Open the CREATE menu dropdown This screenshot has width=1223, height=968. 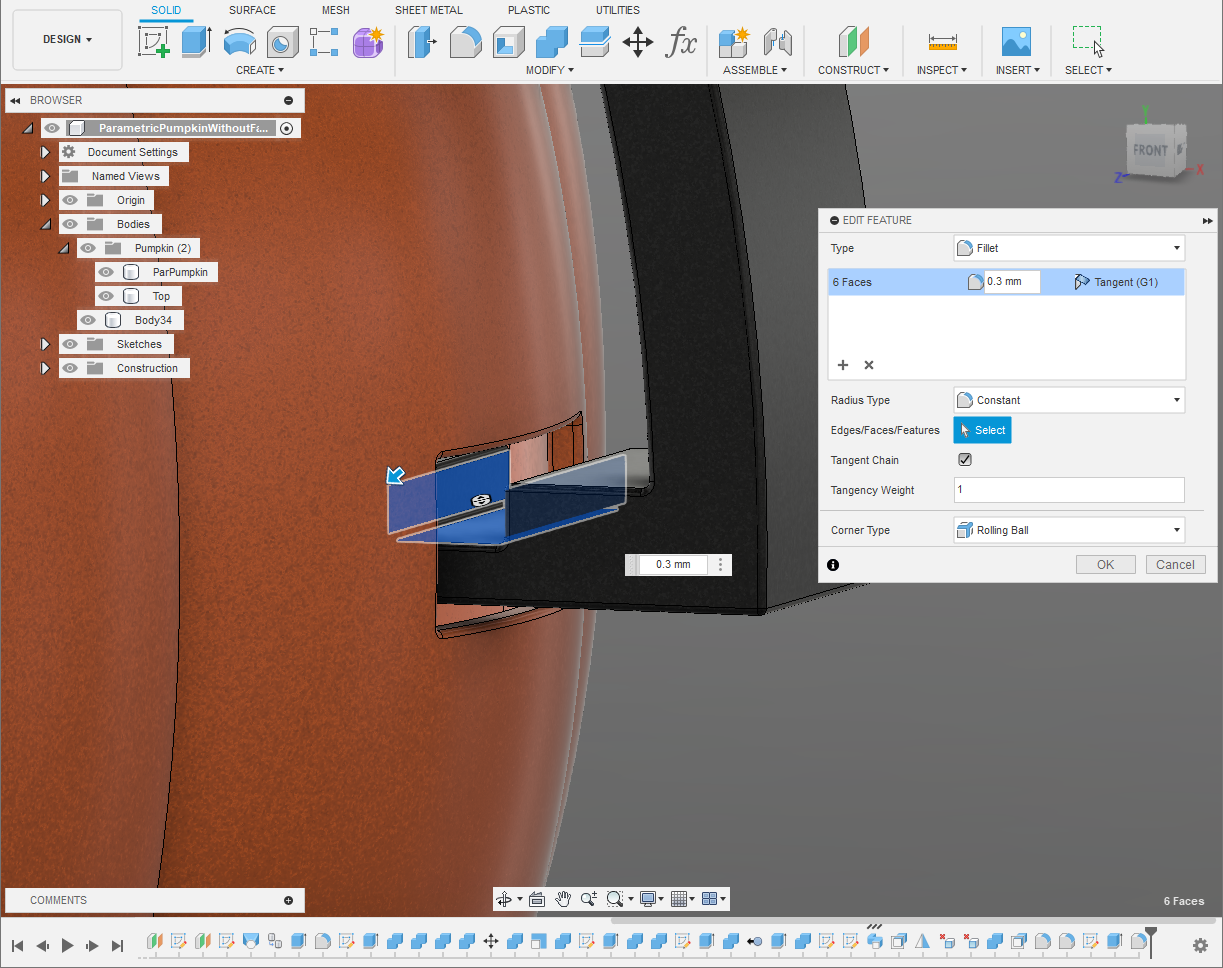260,70
